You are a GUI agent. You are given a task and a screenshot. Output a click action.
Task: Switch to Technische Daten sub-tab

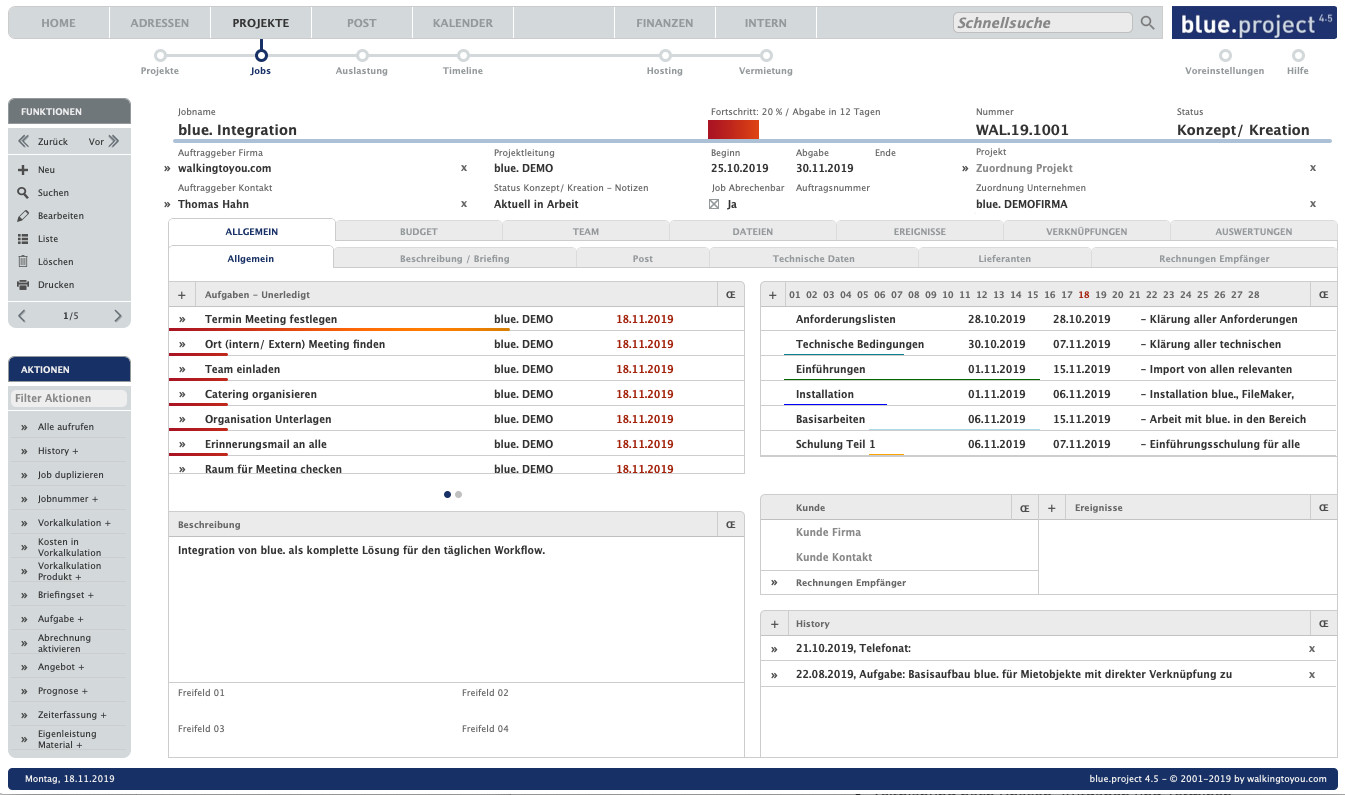coord(813,259)
